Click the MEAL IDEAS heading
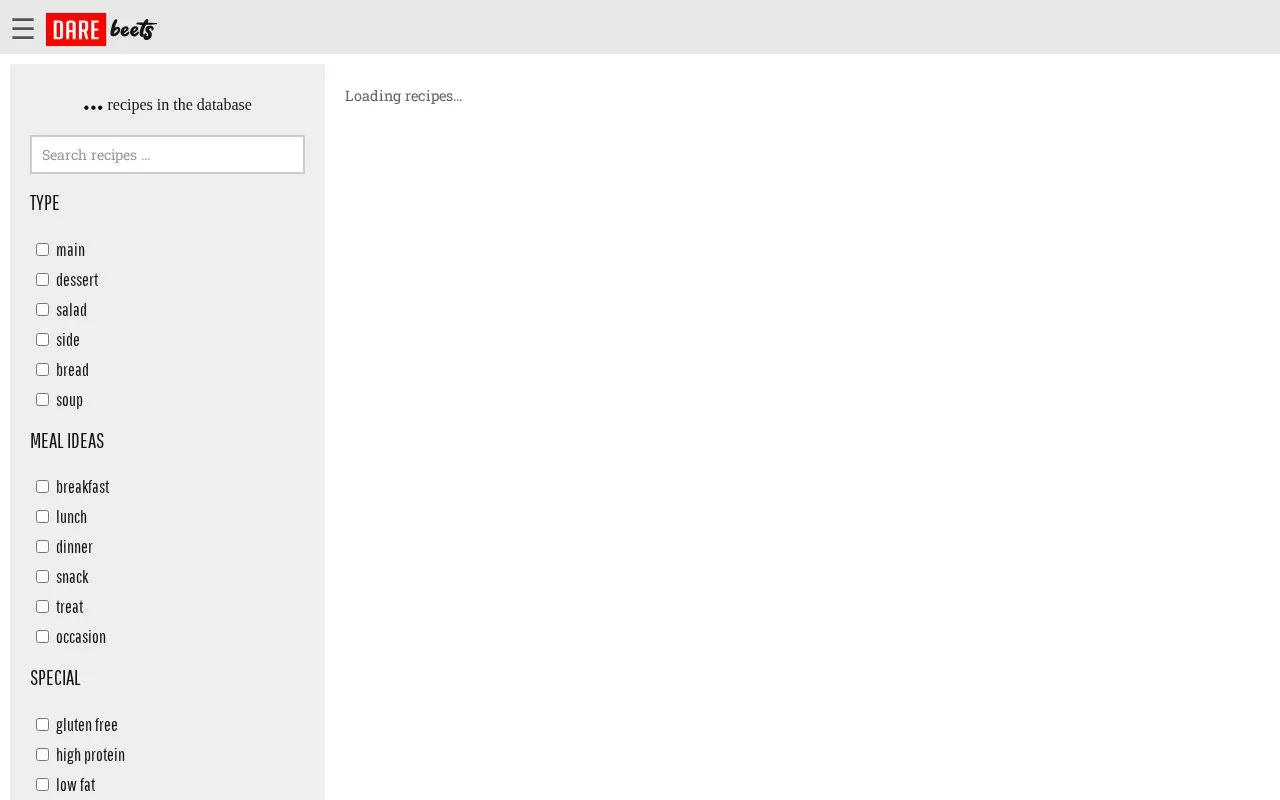Screen dimensions: 1280x800 [67, 441]
